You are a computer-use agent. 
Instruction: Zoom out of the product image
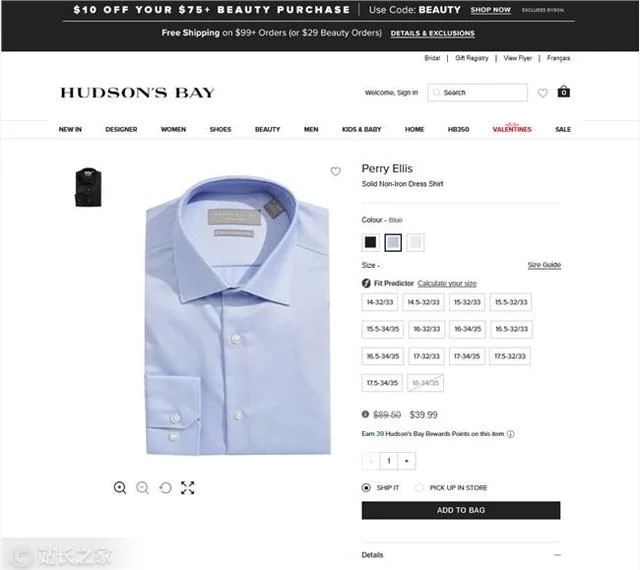click(142, 488)
